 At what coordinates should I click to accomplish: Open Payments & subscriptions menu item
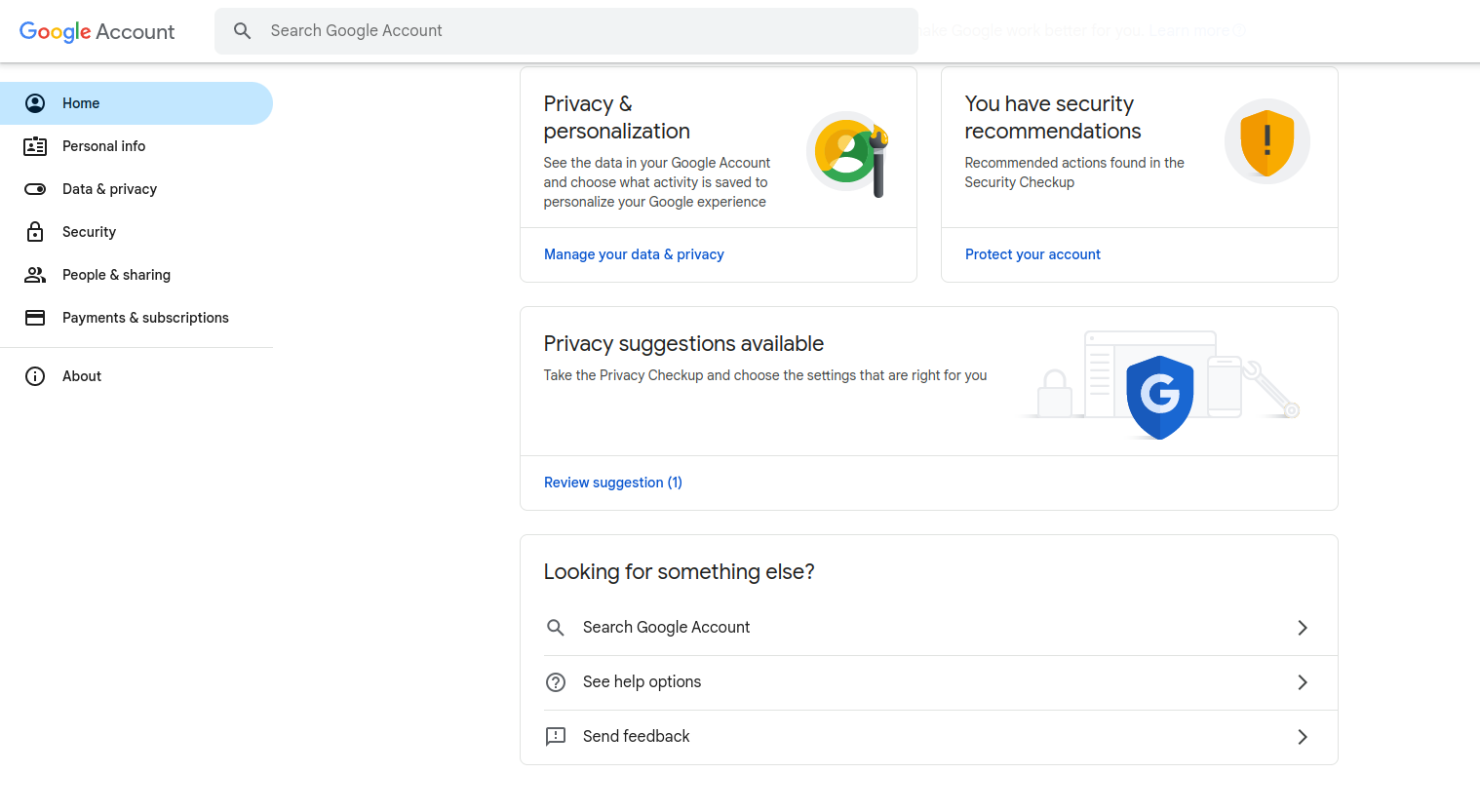145,318
